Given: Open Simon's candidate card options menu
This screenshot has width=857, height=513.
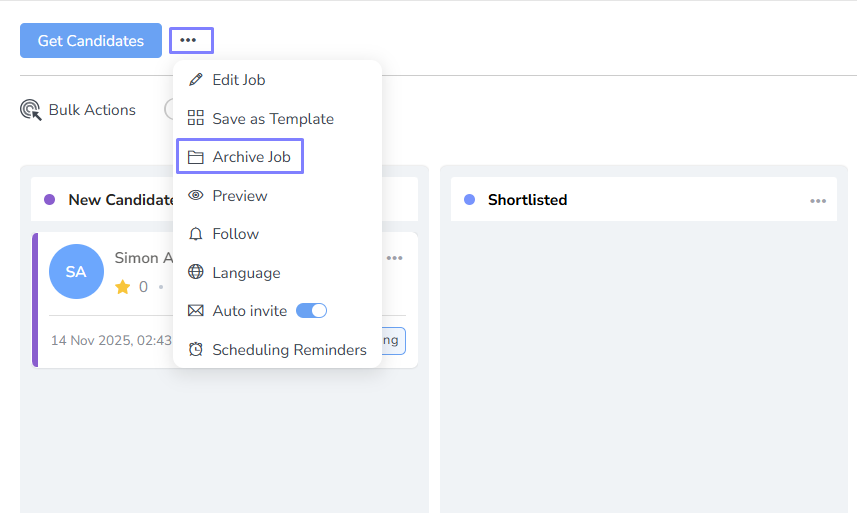Looking at the screenshot, I should [395, 258].
